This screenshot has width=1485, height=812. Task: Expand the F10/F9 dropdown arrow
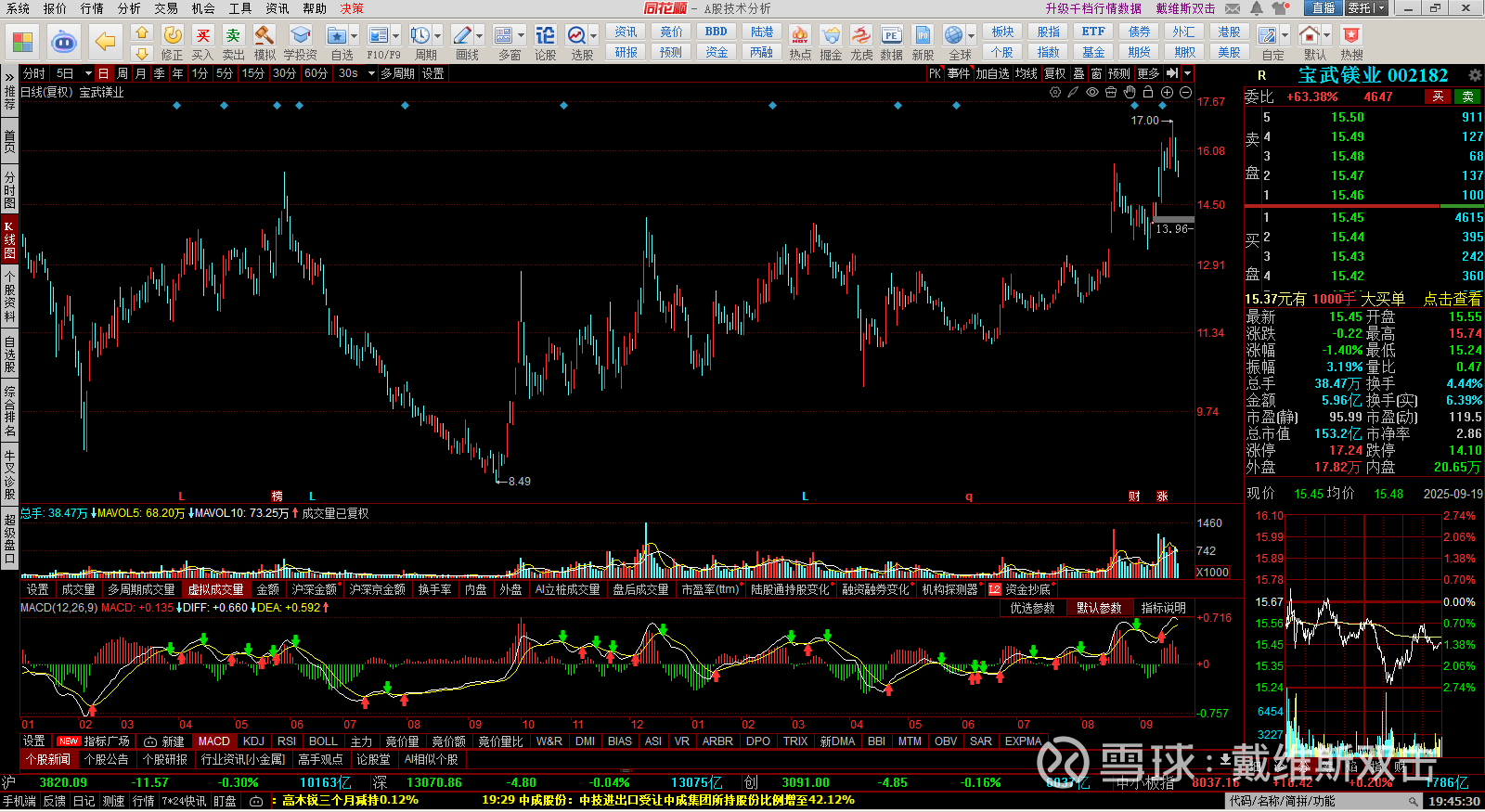tap(396, 36)
